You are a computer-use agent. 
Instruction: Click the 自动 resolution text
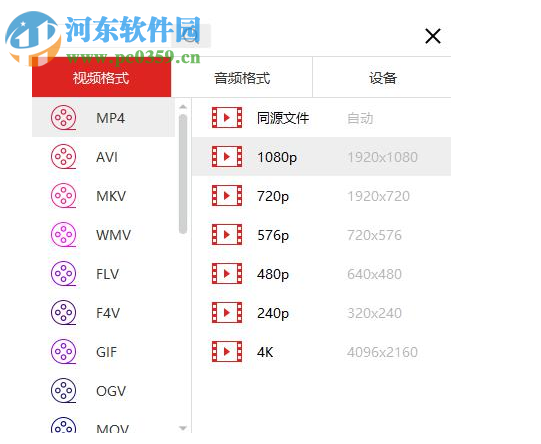tap(360, 118)
